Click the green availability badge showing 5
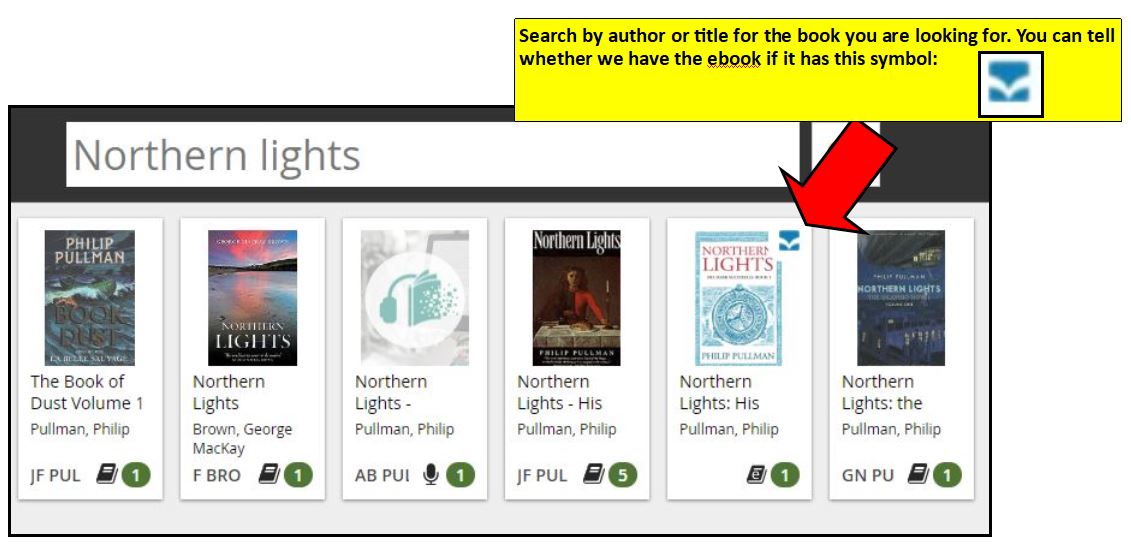 [623, 475]
